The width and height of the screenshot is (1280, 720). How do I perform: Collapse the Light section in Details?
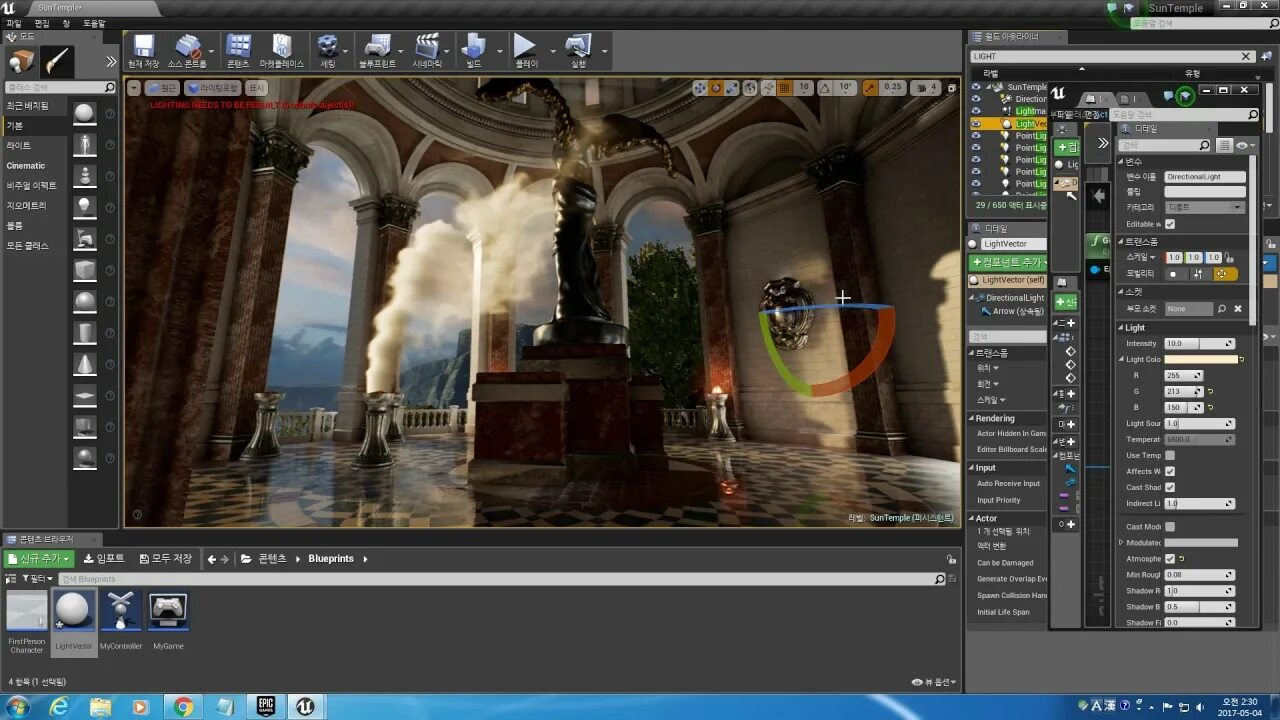[x=1121, y=328]
